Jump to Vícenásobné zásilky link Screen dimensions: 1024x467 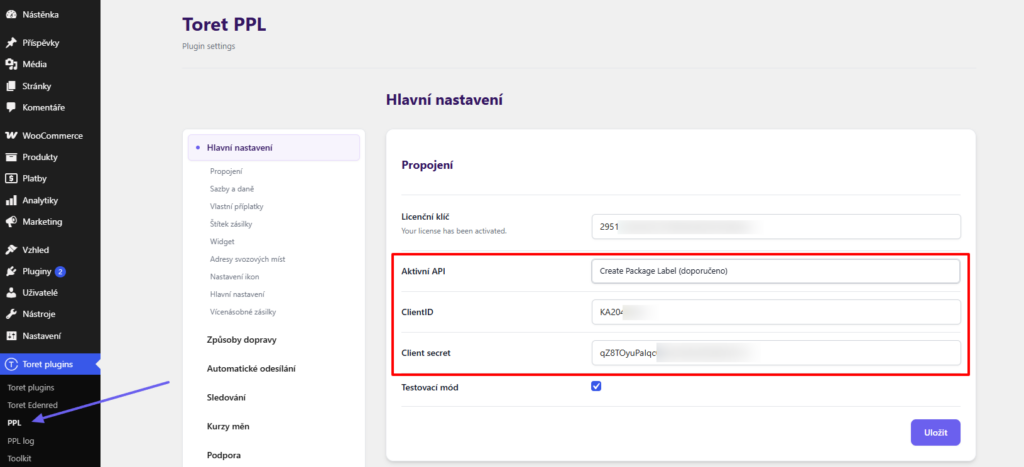pos(243,312)
